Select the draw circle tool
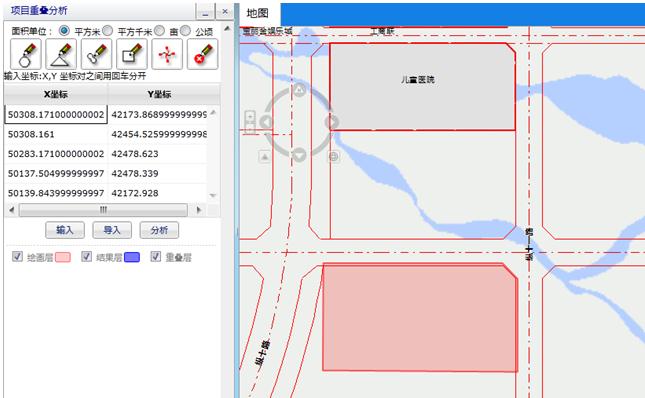The width and height of the screenshot is (645, 398). (x=26, y=54)
